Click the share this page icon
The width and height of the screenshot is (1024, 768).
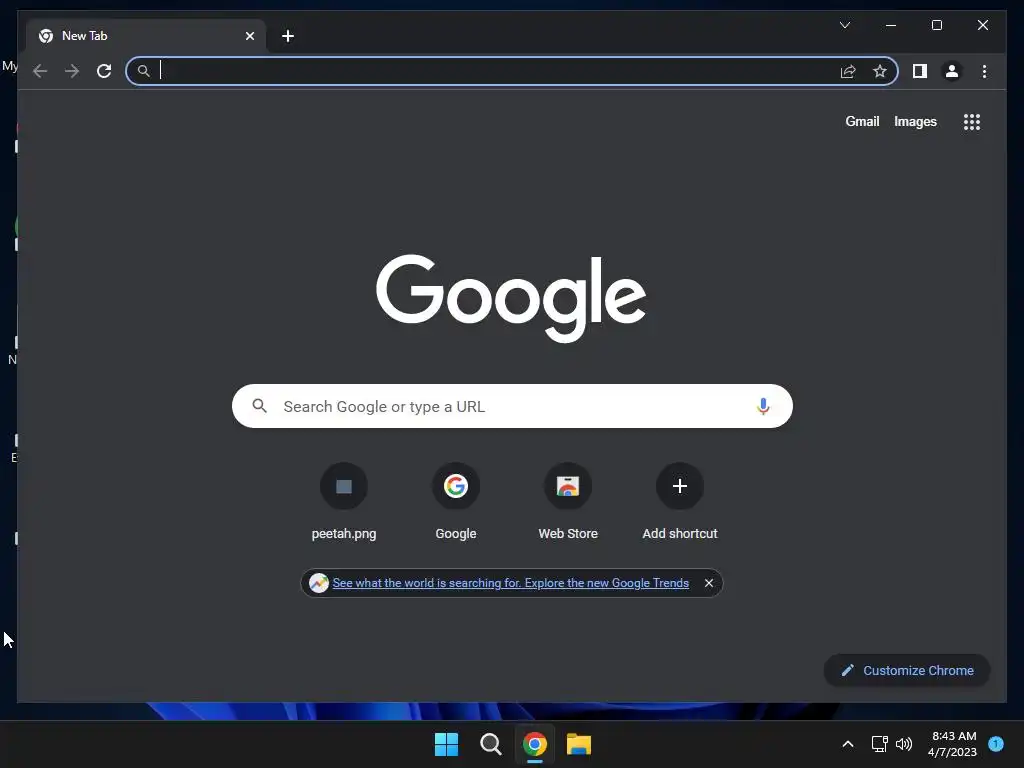848,71
